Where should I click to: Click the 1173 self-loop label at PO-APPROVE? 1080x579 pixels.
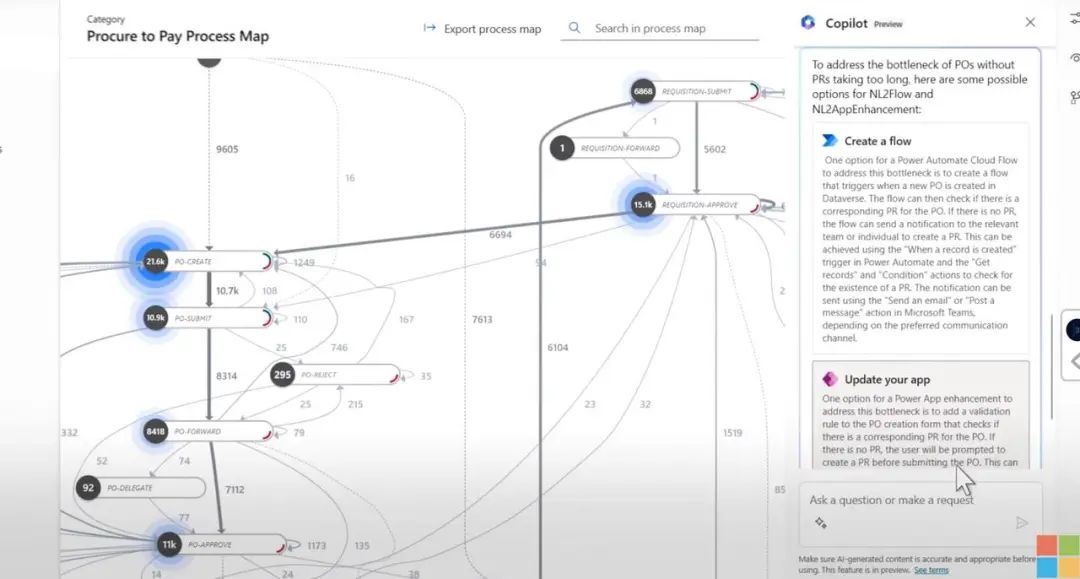tap(316, 545)
